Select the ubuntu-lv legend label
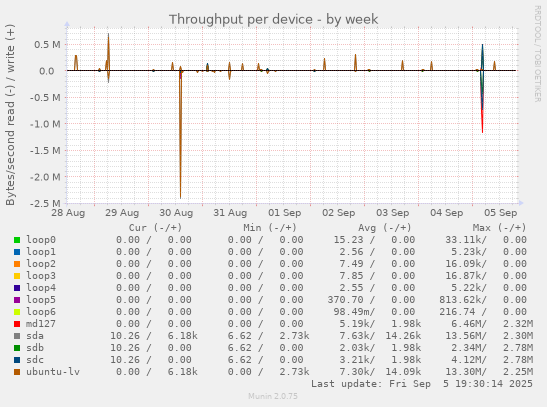Viewport: 547px width, 407px height. coord(53,372)
